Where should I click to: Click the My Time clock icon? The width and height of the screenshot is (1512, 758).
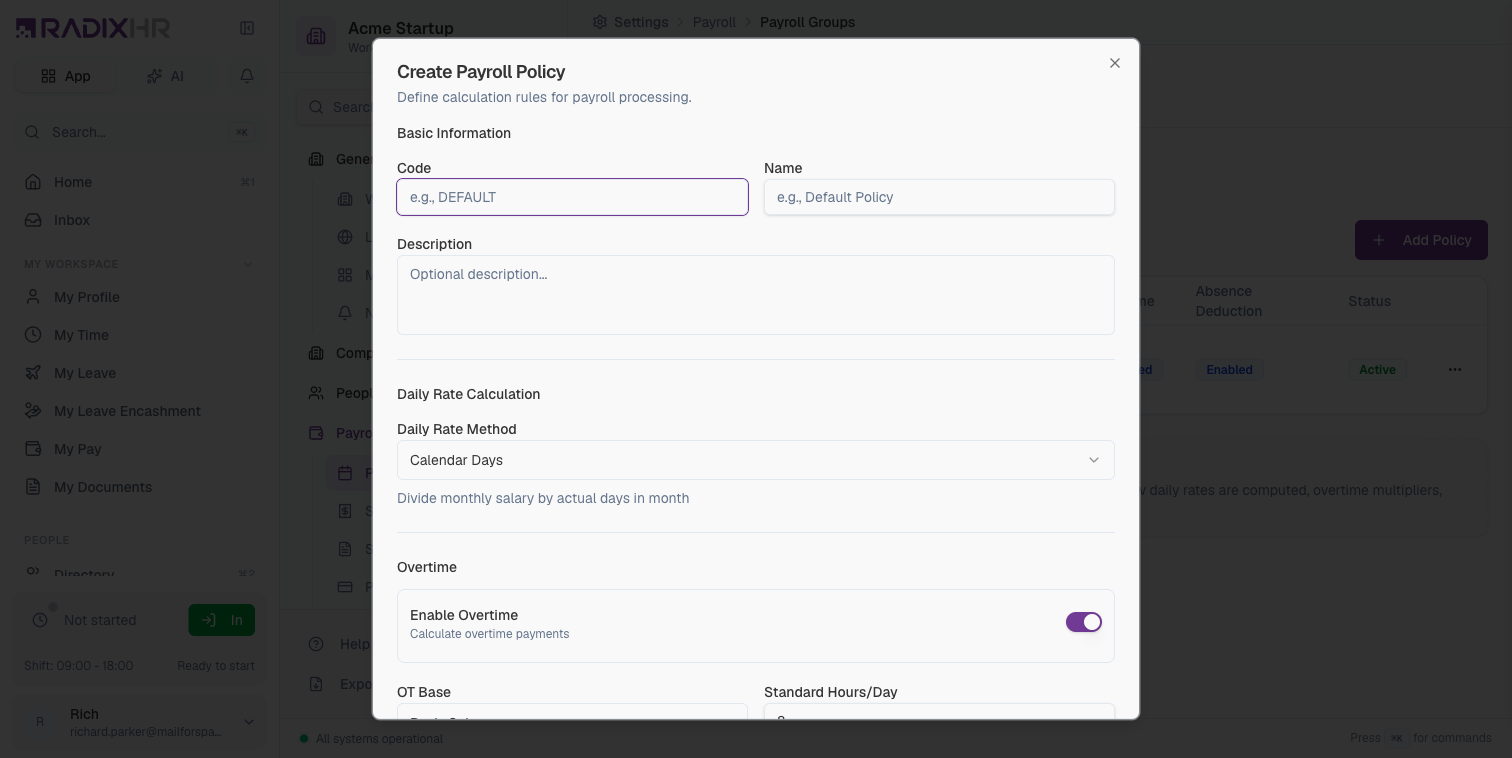(34, 335)
